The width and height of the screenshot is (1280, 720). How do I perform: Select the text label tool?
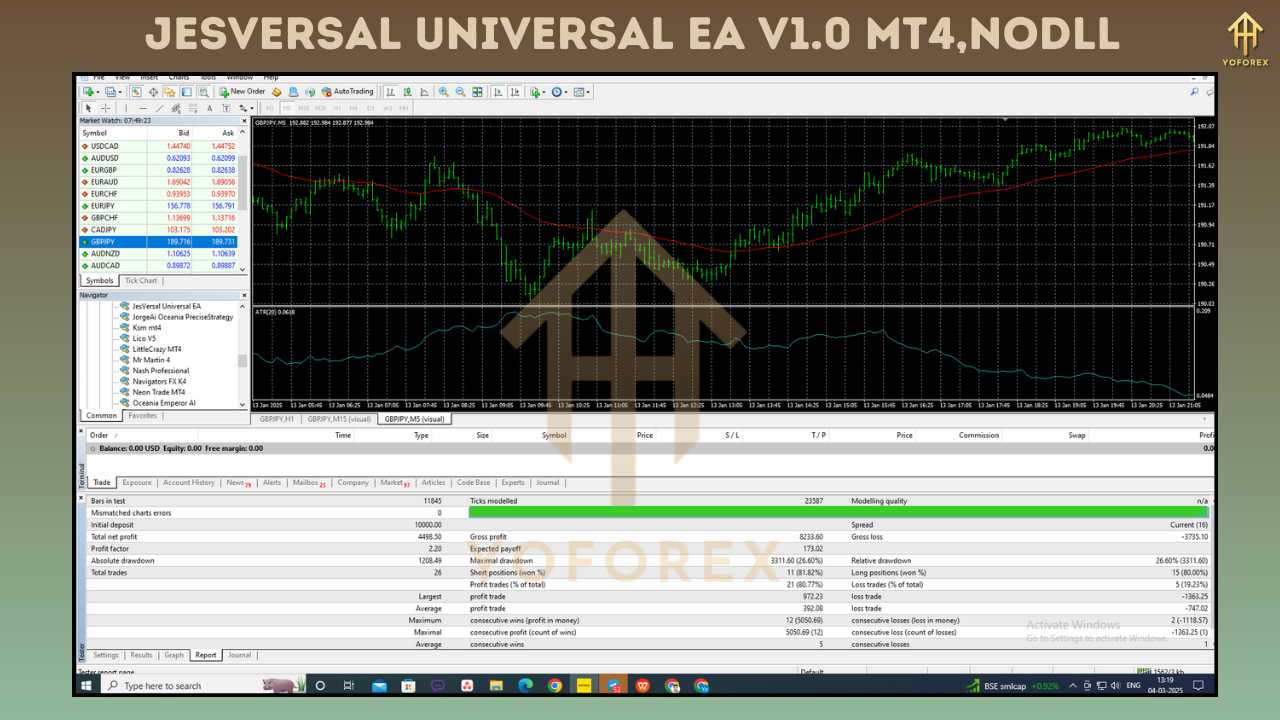(x=226, y=107)
